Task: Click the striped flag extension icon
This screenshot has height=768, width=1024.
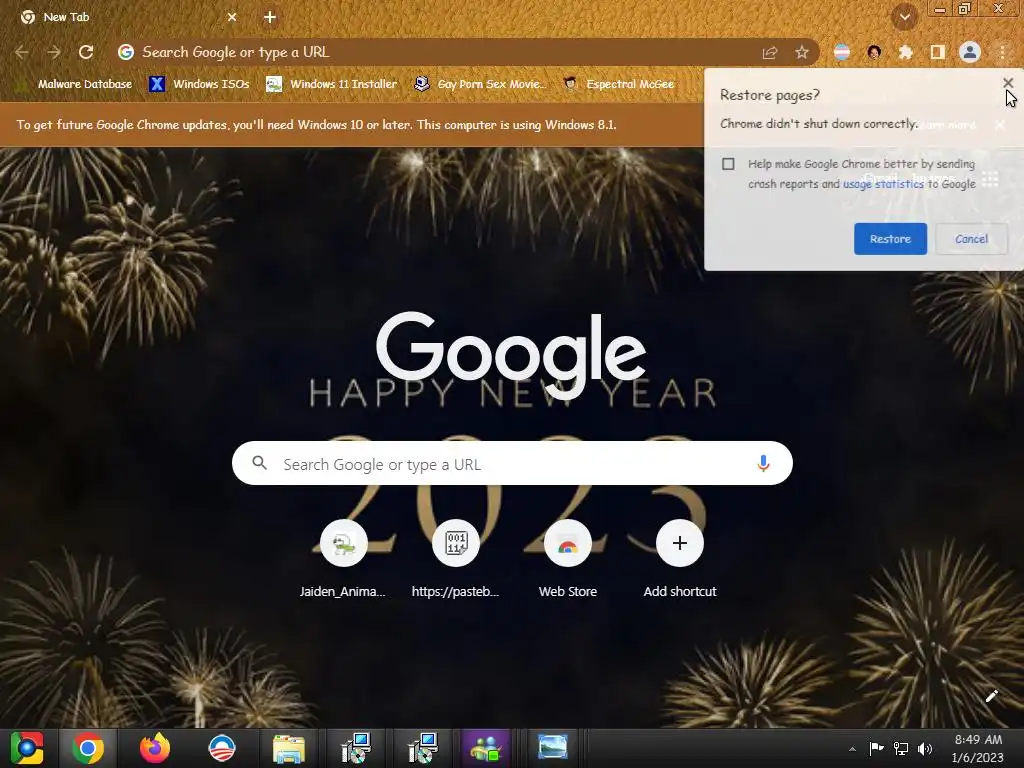Action: pos(842,52)
